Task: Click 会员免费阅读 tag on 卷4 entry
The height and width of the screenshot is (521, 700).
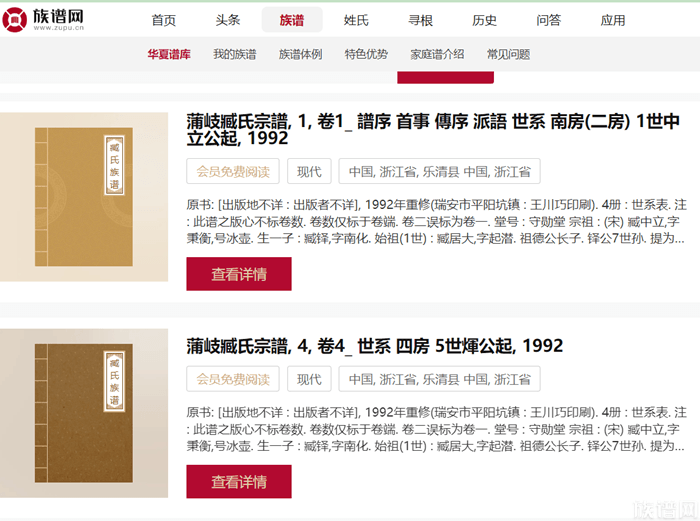Action: point(232,379)
